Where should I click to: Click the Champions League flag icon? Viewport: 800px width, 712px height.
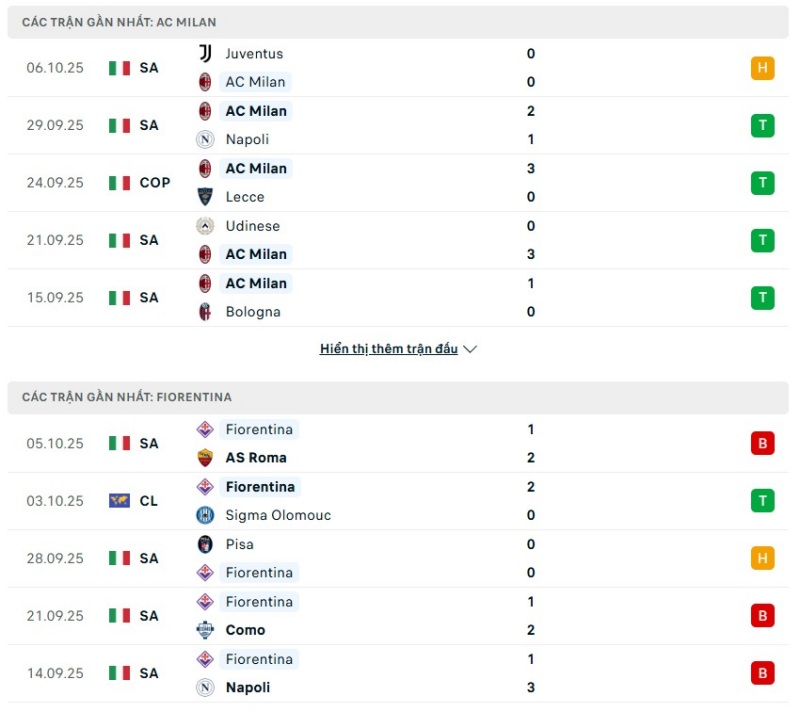(121, 501)
